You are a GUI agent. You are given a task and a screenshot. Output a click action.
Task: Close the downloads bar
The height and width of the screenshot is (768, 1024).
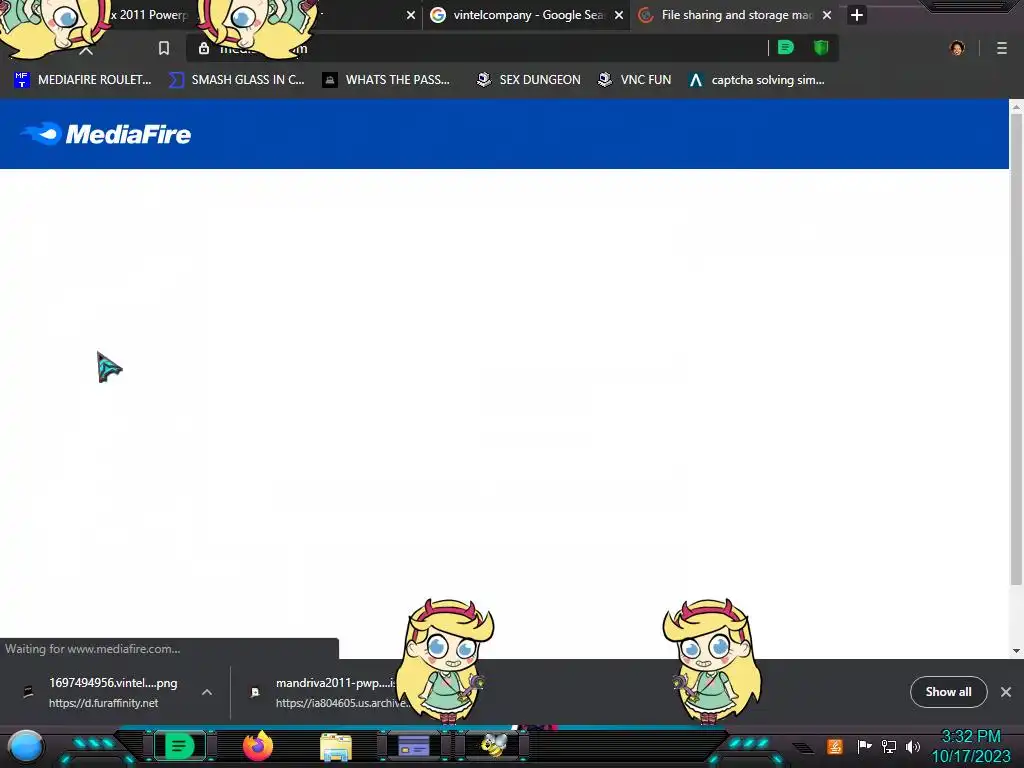1006,692
